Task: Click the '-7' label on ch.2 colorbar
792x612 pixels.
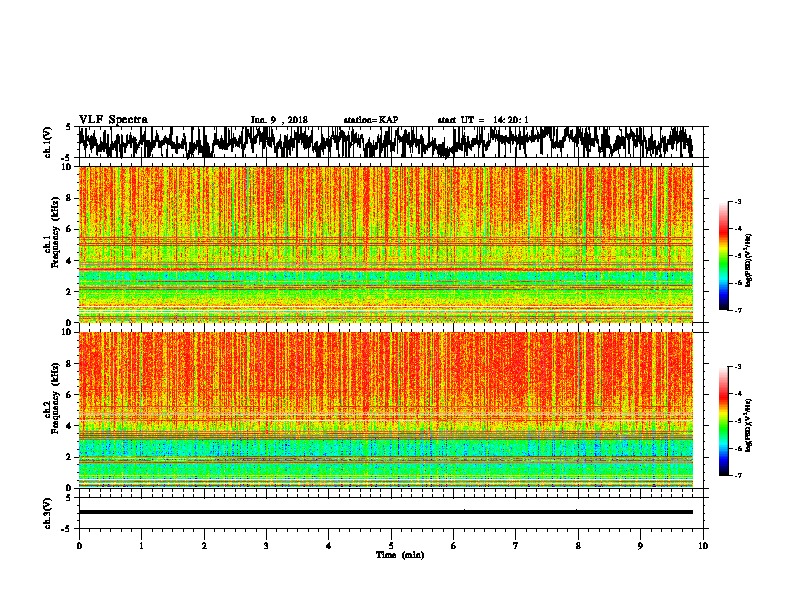Action: (x=737, y=475)
